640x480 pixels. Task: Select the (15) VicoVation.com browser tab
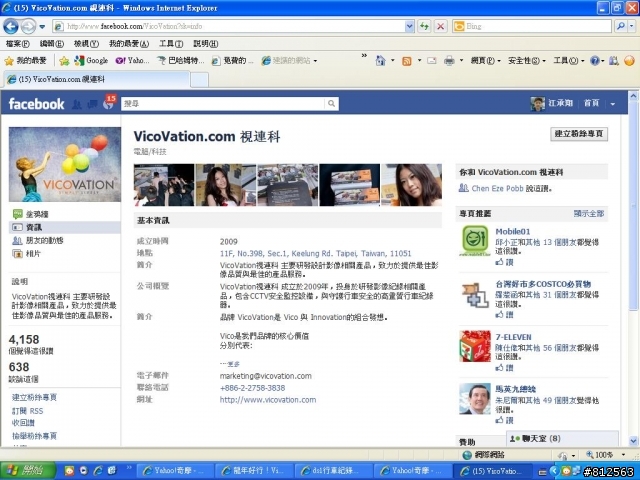97,79
